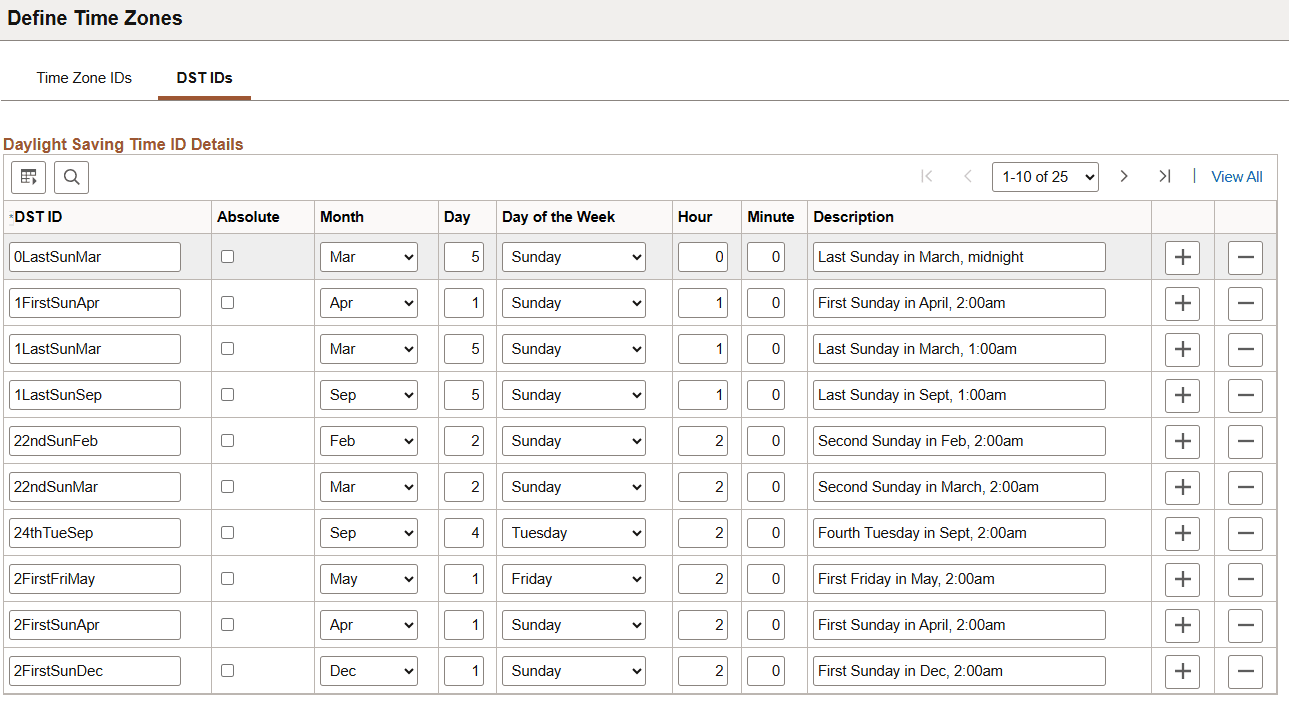The height and width of the screenshot is (706, 1289).
Task: Add a row below 2FirstSunDec
Action: click(x=1182, y=671)
